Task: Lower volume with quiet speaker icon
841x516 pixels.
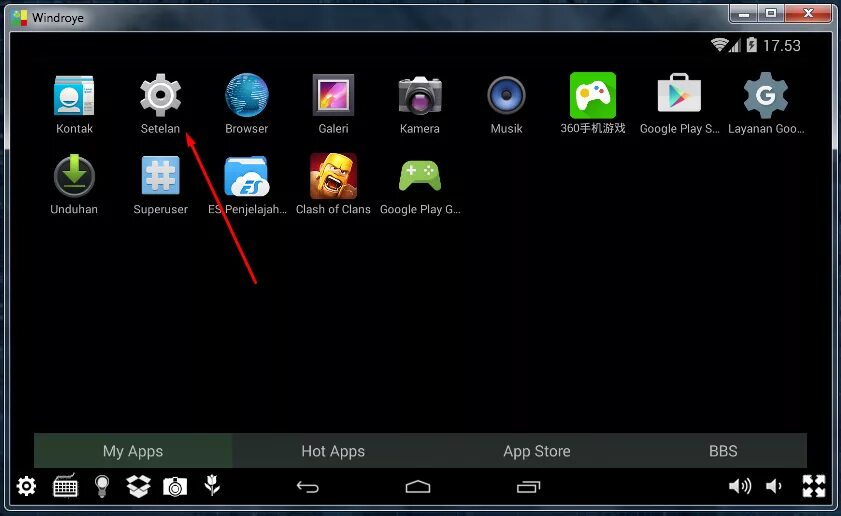Action: click(773, 486)
